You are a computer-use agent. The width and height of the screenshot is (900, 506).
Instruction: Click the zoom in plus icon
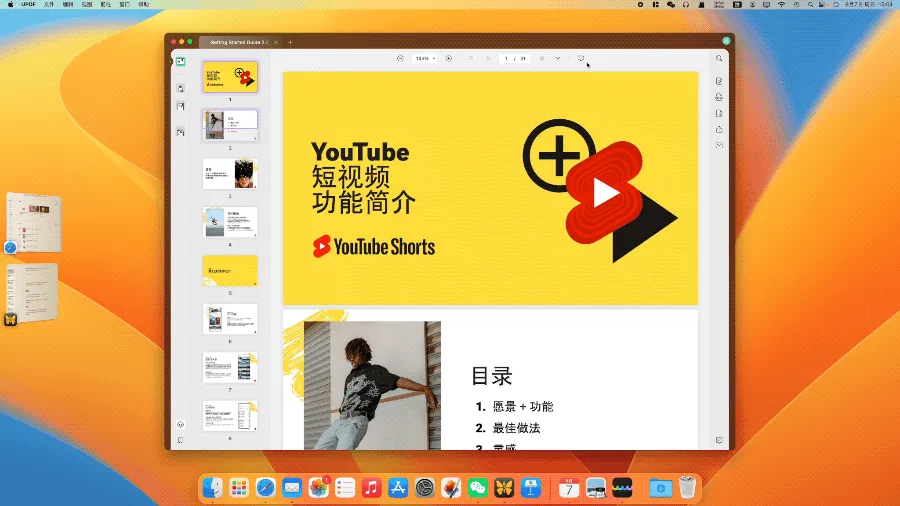click(x=448, y=59)
